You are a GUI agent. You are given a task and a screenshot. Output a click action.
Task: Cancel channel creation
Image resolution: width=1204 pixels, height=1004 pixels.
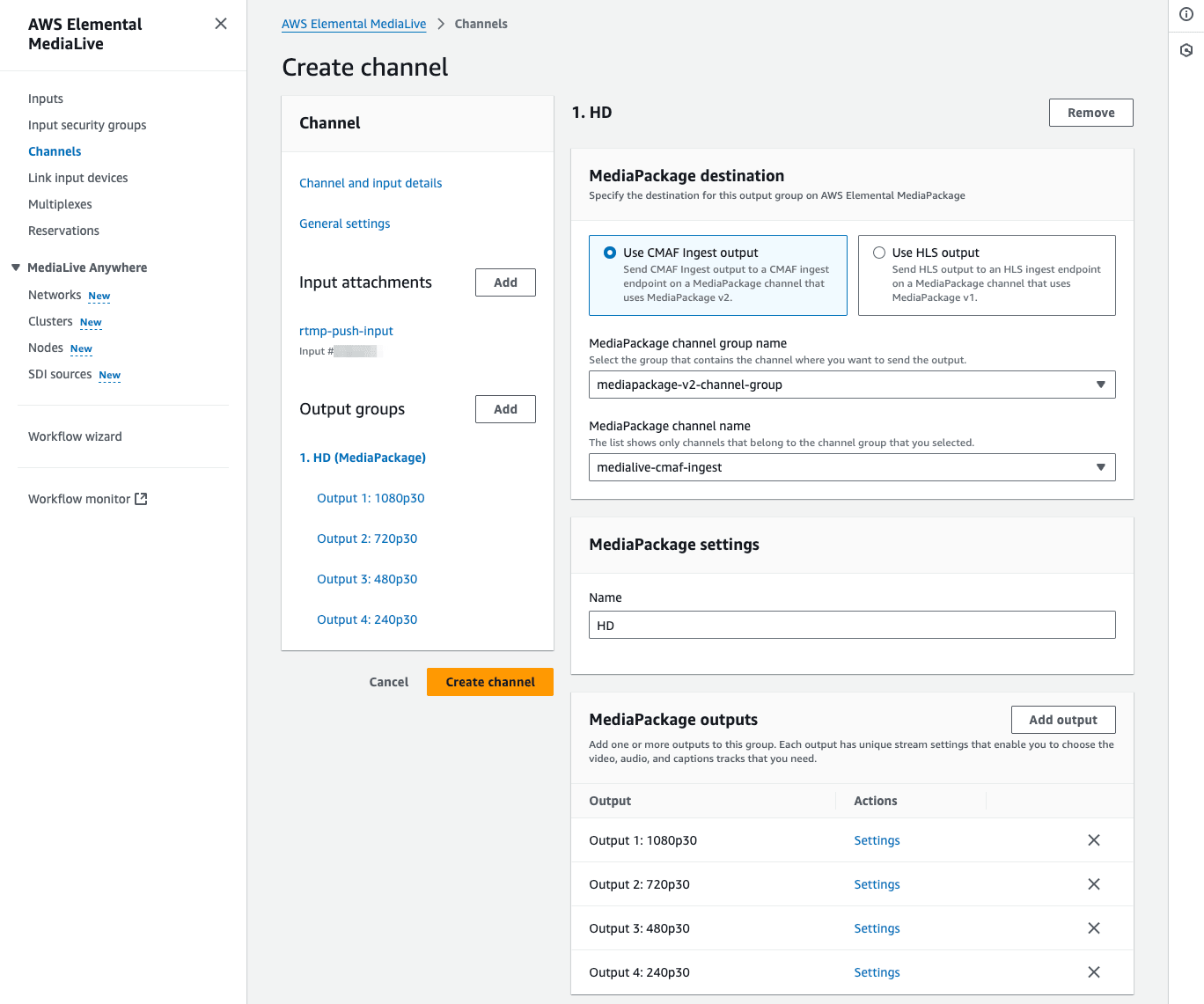click(389, 682)
